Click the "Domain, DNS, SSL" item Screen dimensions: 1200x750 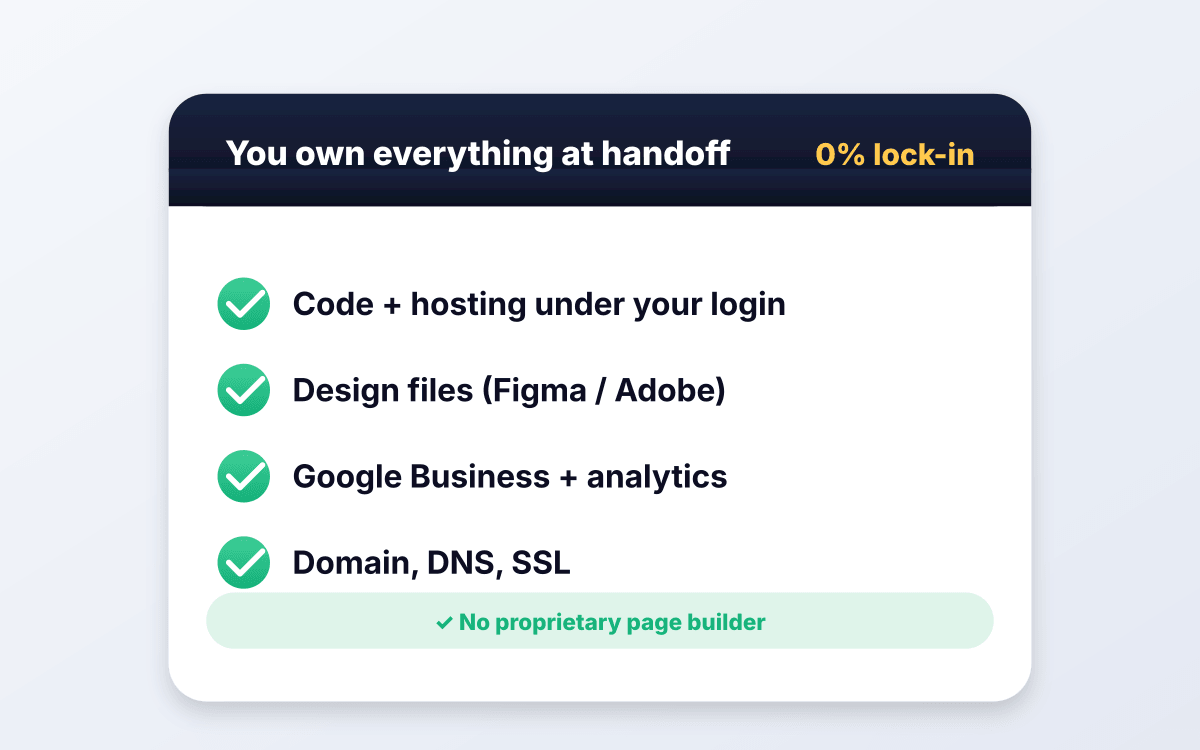point(432,562)
